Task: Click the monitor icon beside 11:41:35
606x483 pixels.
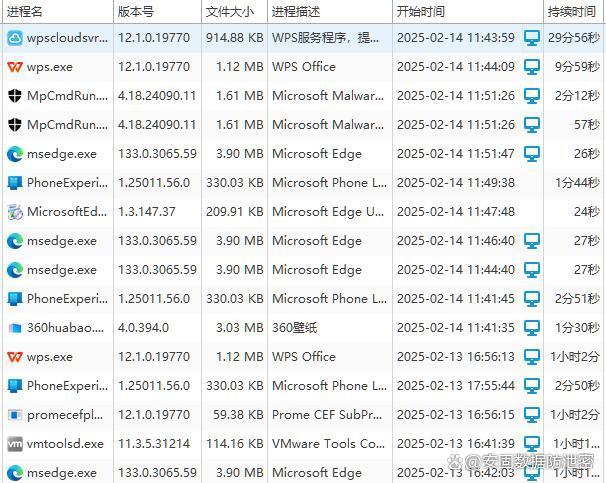Action: [x=532, y=328]
